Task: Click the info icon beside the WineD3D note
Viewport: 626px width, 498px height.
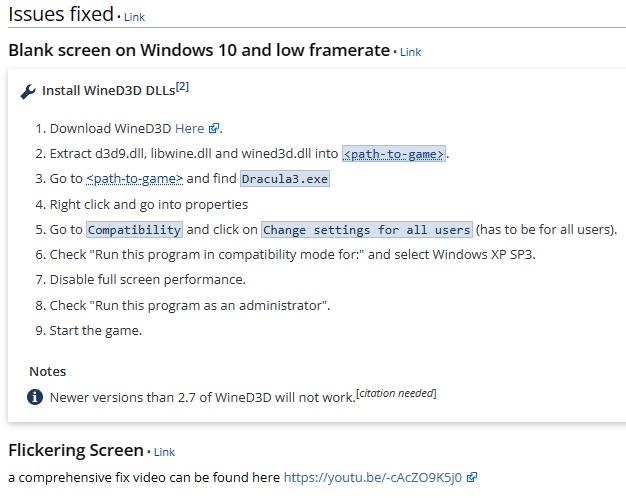Action: click(35, 397)
